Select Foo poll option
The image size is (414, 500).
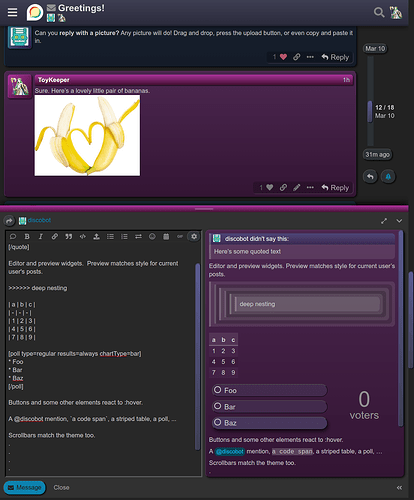click(269, 390)
